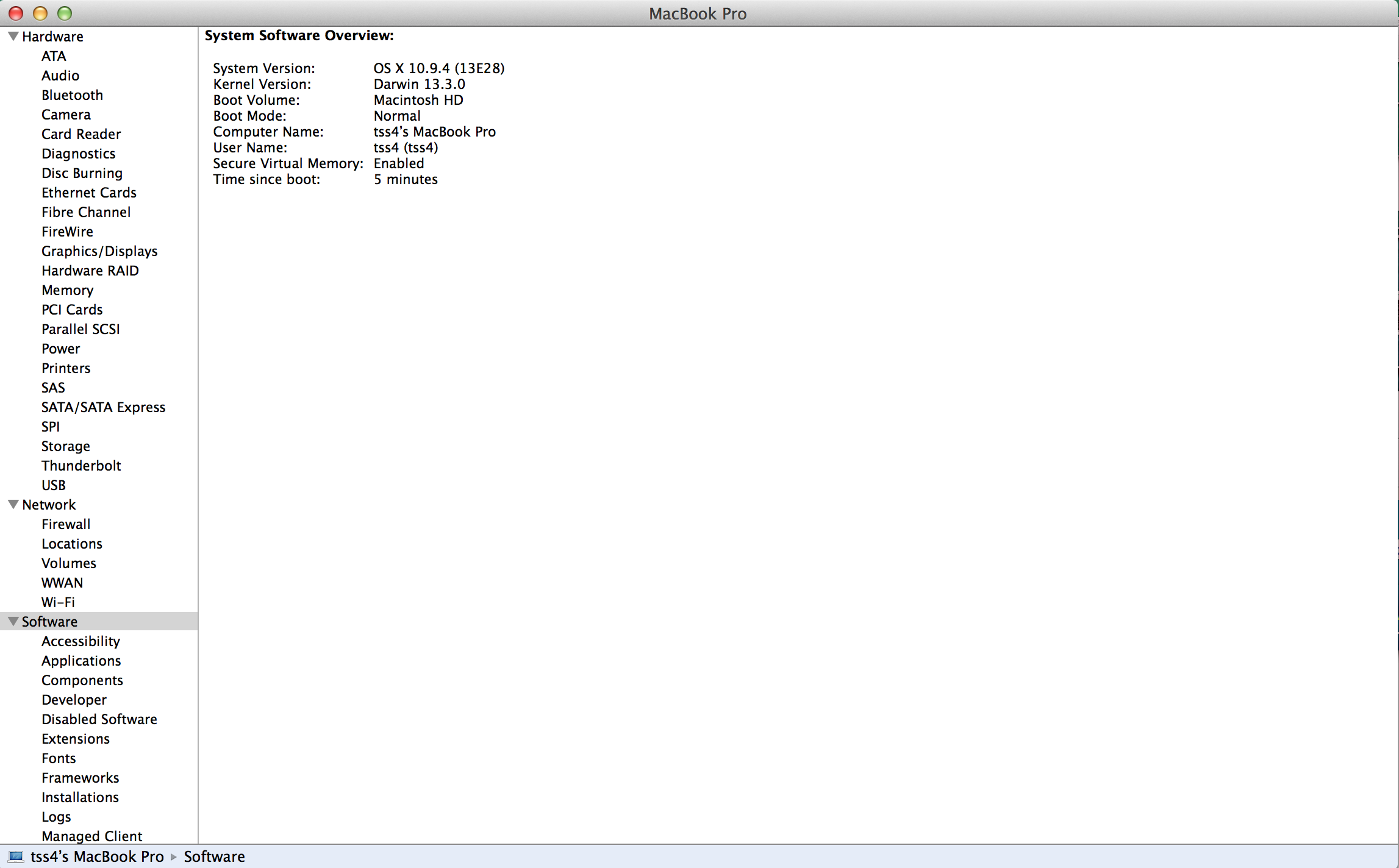View system Logs
Viewport: 1399px width, 868px height.
[x=55, y=816]
